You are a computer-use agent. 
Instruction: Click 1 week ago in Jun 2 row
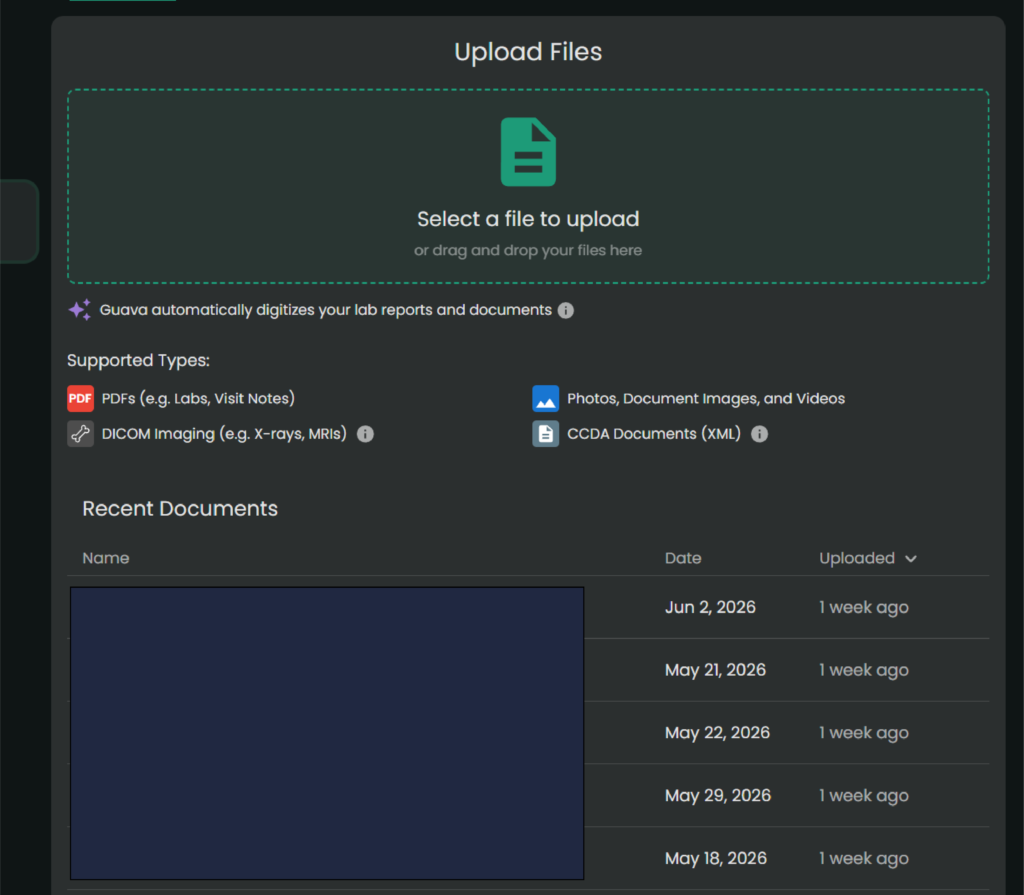point(863,608)
